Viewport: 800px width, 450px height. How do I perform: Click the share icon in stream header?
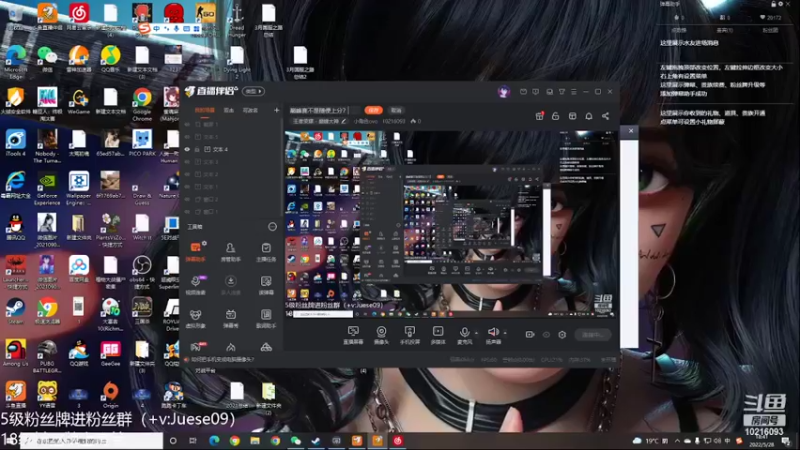[x=605, y=116]
